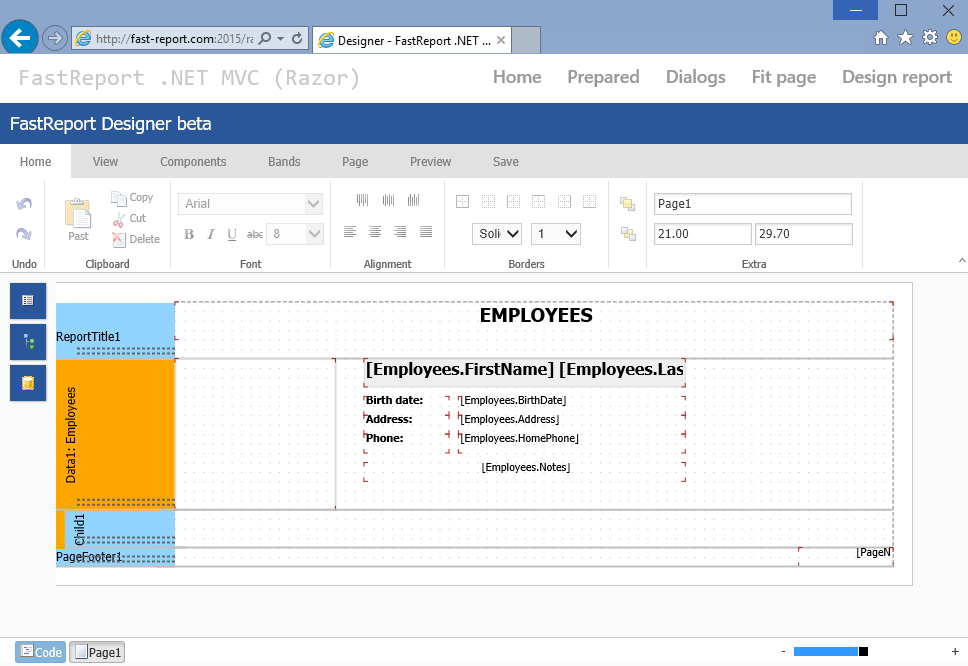Image resolution: width=968 pixels, height=666 pixels.
Task: Open the border width dropdown showing 1
Action: tap(555, 234)
